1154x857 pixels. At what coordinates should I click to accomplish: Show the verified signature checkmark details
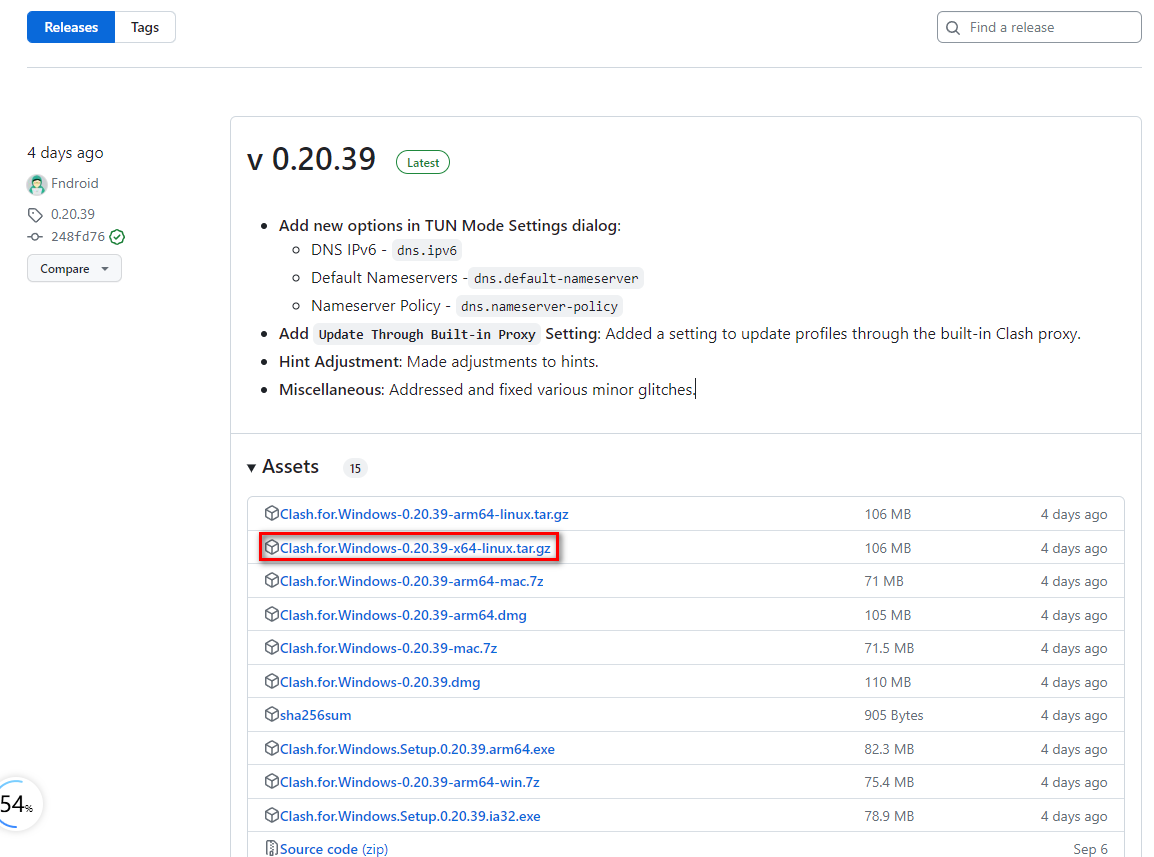[x=117, y=237]
